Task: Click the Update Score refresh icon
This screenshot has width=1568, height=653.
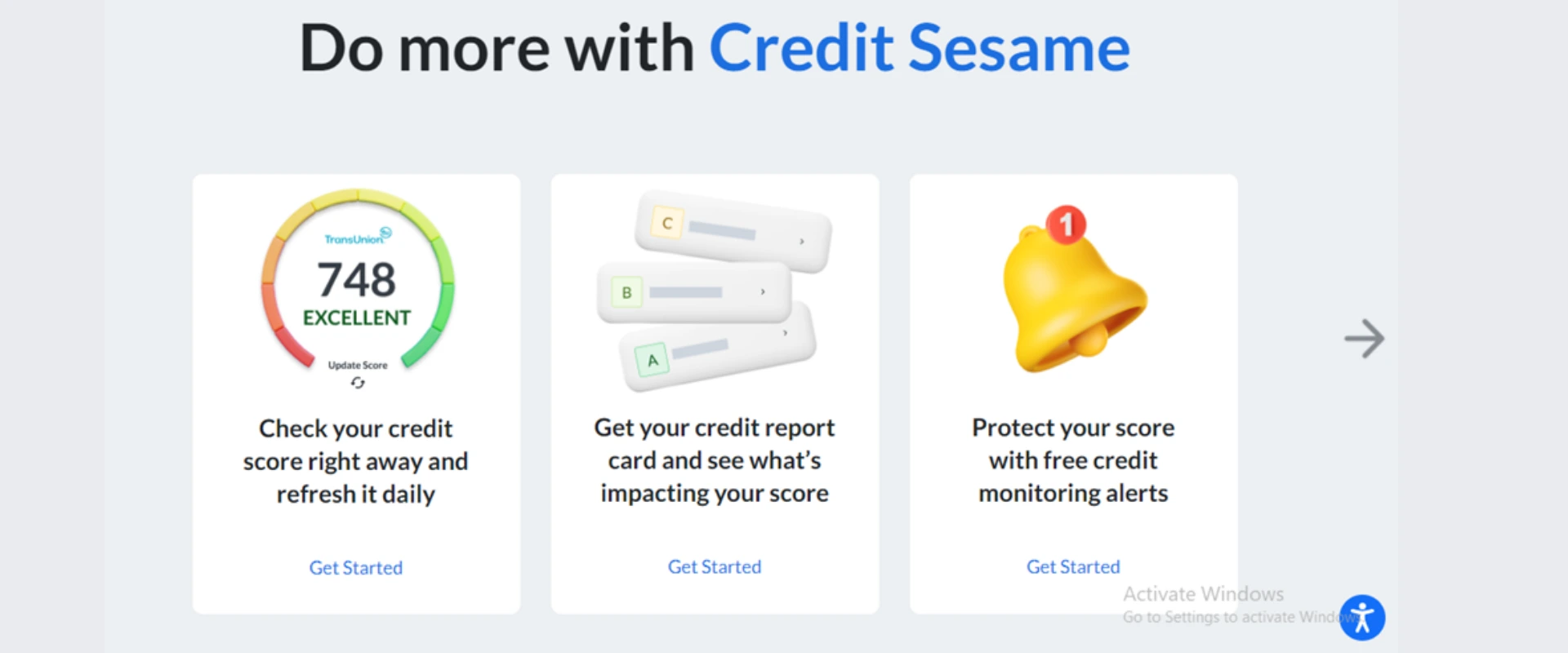Action: click(358, 383)
